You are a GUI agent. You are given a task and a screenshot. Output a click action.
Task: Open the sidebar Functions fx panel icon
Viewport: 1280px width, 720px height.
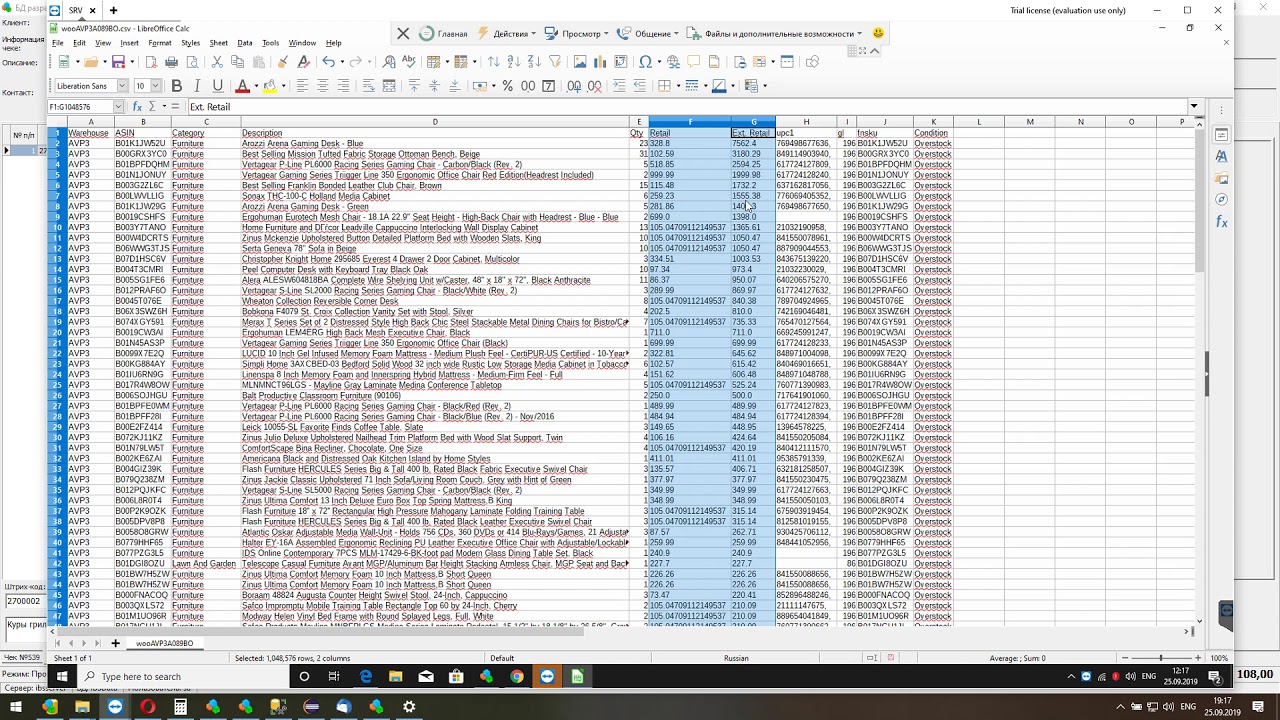(x=1221, y=222)
